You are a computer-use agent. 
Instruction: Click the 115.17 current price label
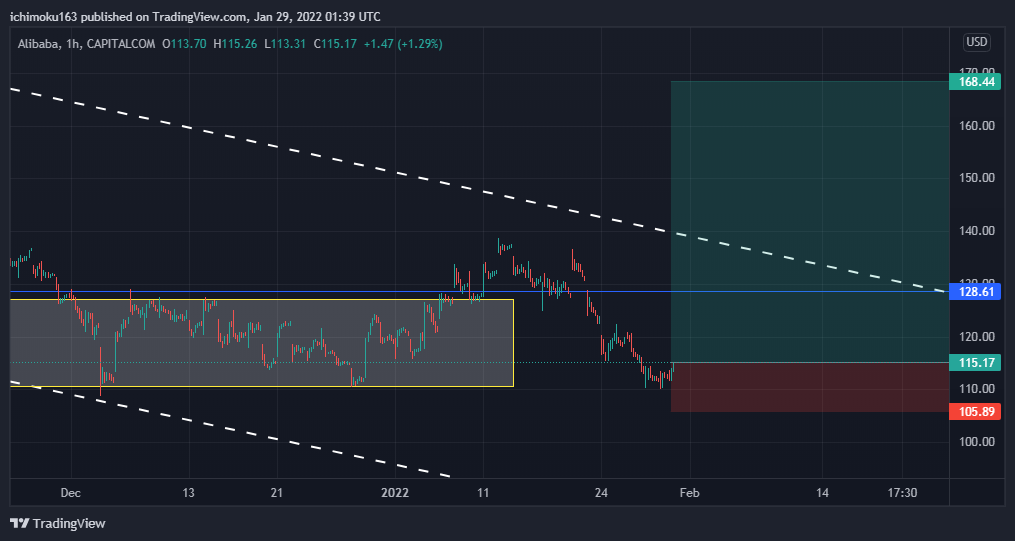(974, 362)
